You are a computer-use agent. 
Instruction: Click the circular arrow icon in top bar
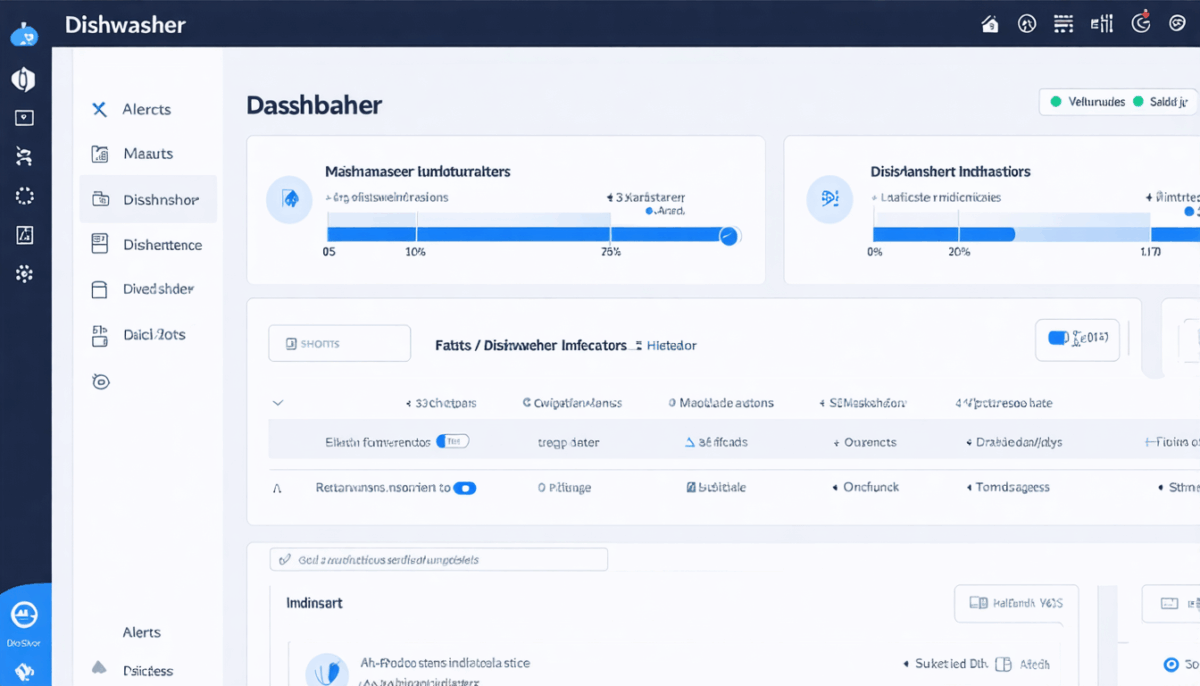pos(1141,23)
